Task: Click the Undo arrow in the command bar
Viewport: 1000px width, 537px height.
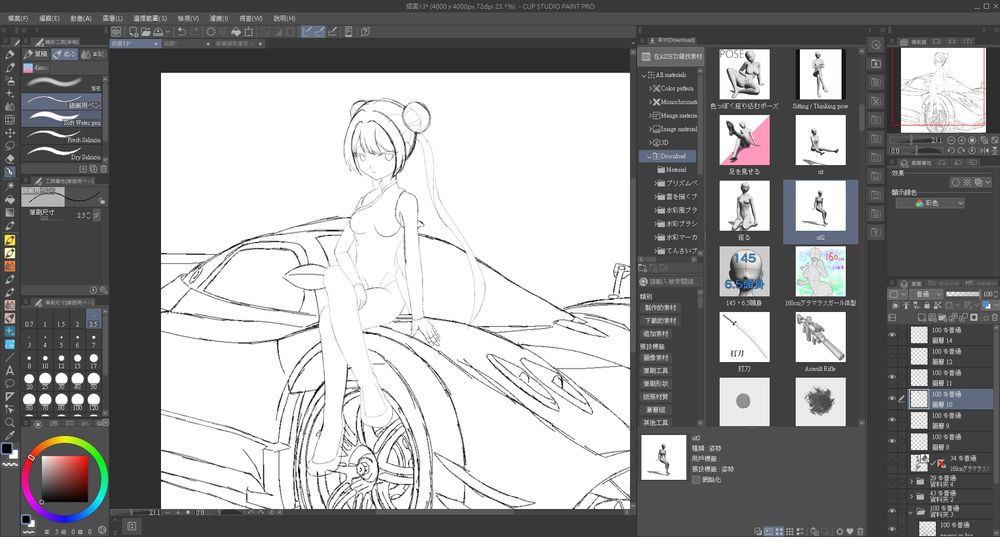Action: click(180, 31)
